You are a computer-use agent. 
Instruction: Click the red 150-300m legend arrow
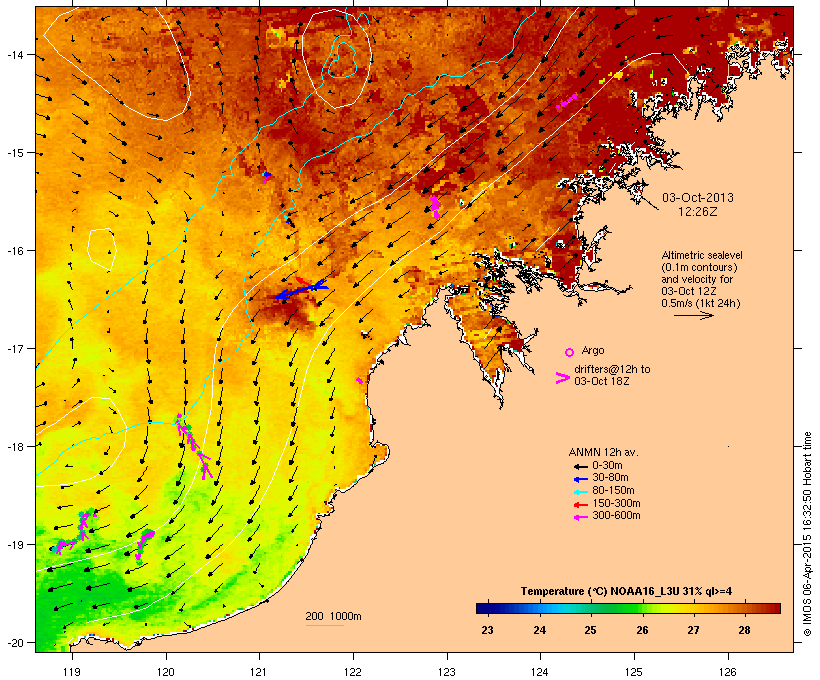coord(581,504)
